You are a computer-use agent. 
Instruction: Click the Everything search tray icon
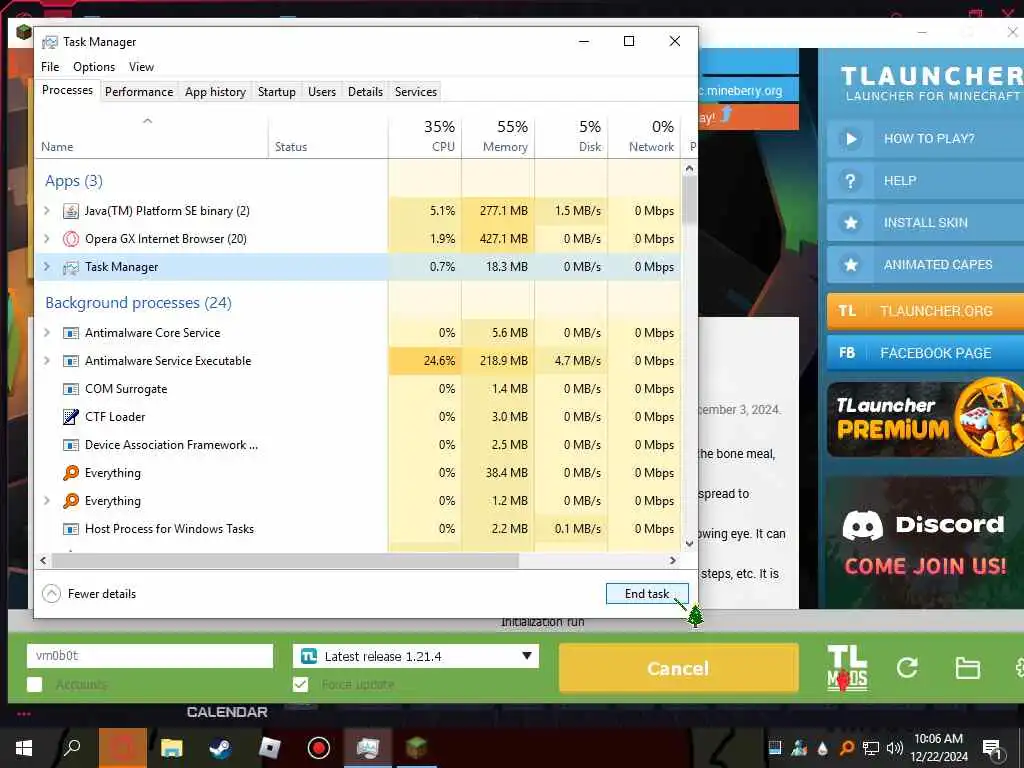click(846, 748)
